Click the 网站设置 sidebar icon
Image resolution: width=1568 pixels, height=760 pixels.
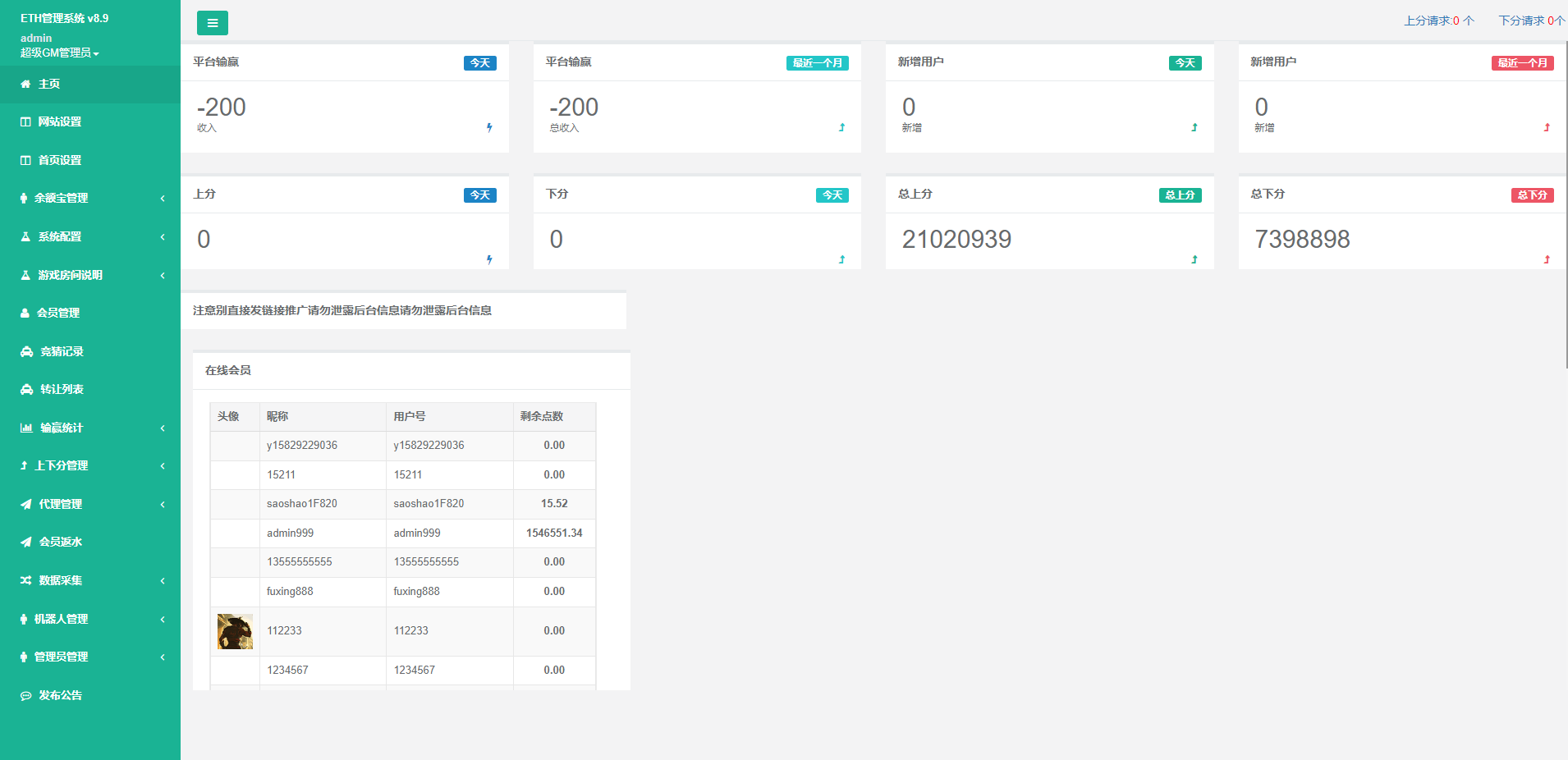tap(25, 121)
